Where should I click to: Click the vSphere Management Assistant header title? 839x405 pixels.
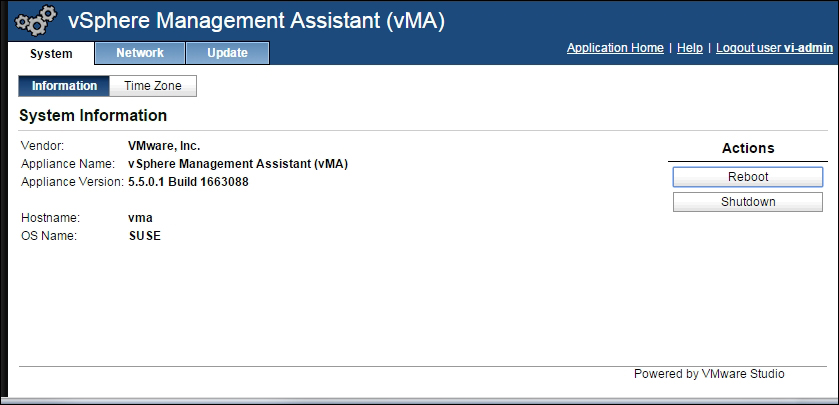[256, 21]
